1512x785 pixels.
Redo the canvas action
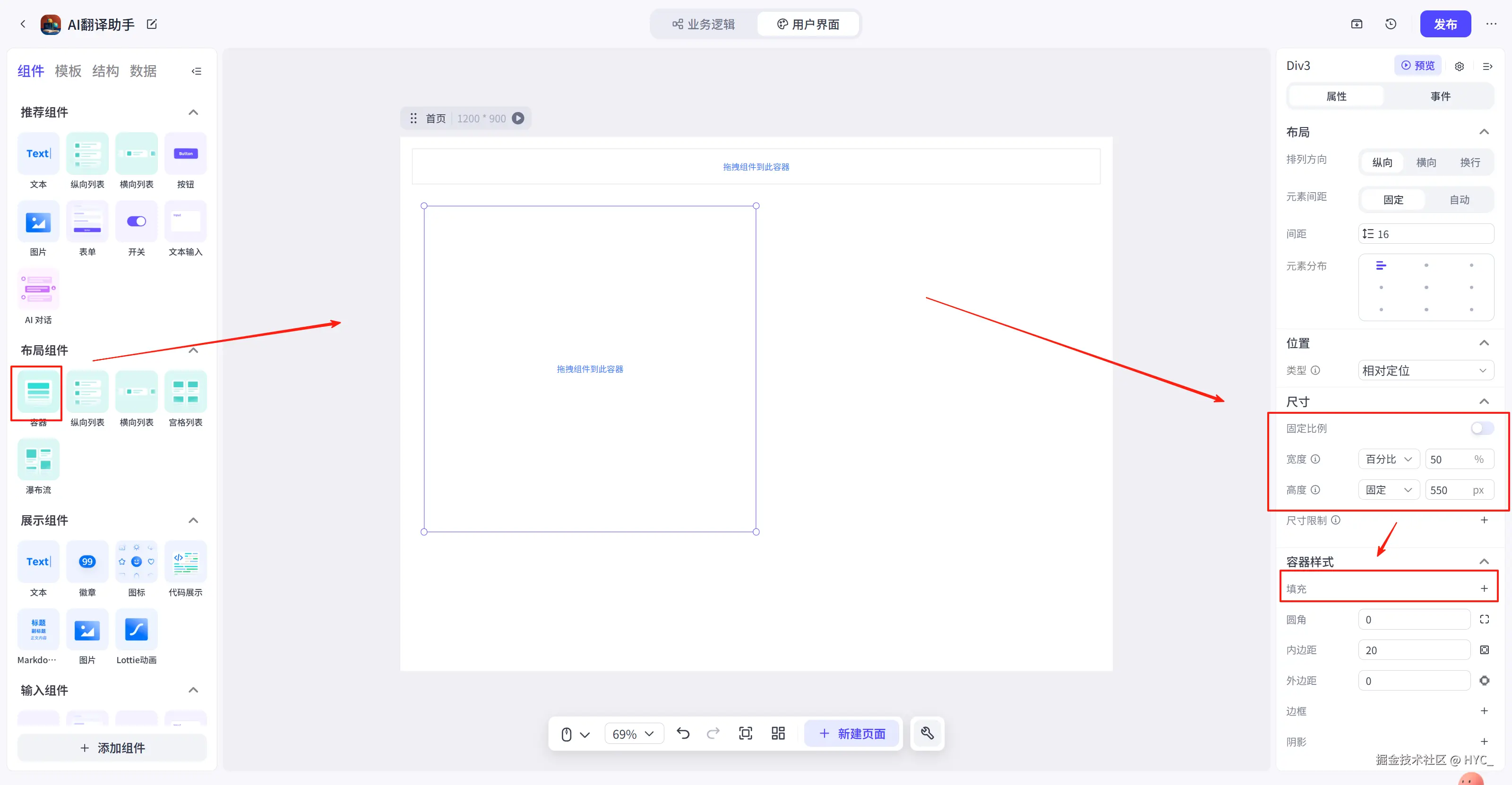713,734
